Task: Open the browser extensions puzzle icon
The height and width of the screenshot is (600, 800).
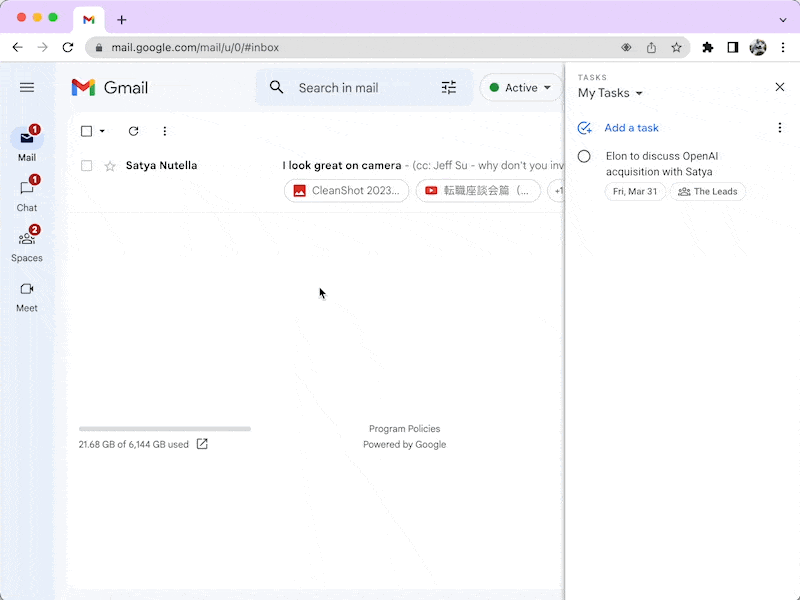Action: (x=708, y=47)
